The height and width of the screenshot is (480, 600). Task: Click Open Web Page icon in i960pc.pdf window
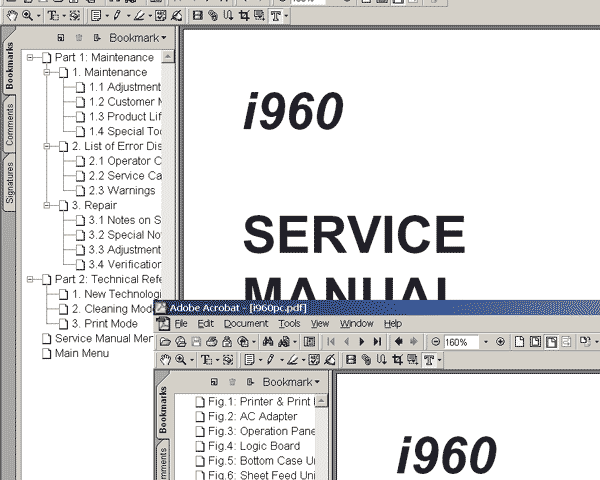pos(180,341)
